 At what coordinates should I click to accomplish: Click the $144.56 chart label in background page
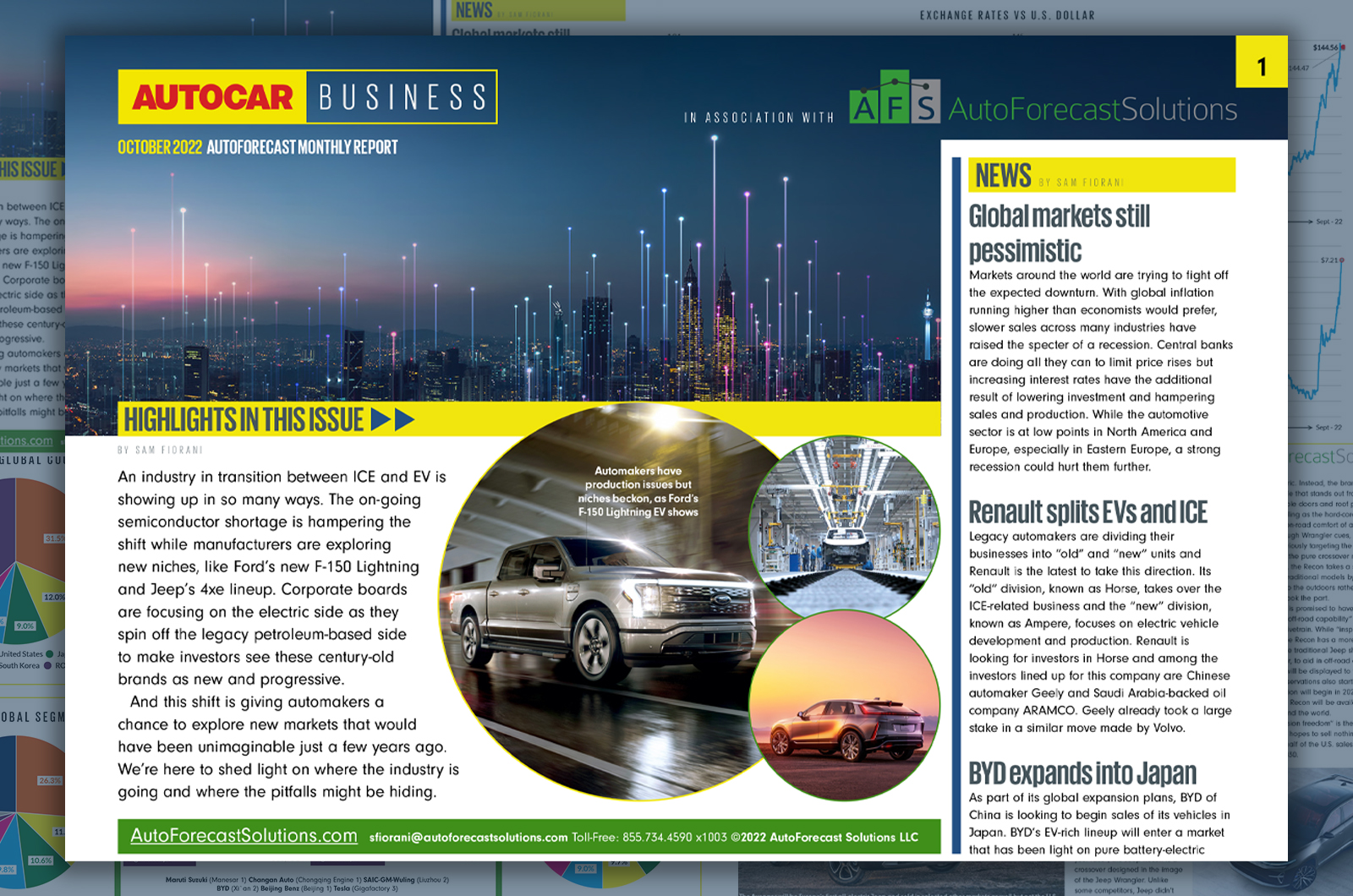[x=1324, y=47]
